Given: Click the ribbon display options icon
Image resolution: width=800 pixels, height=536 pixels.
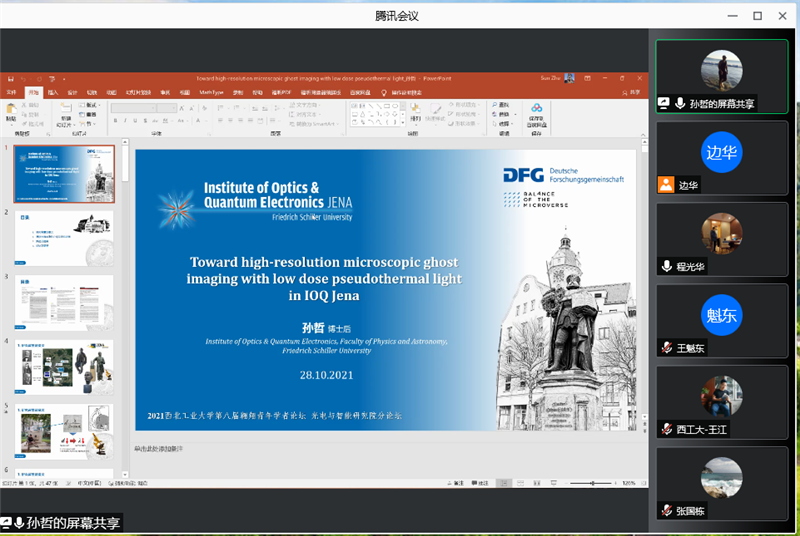Looking at the screenshot, I should point(587,78).
